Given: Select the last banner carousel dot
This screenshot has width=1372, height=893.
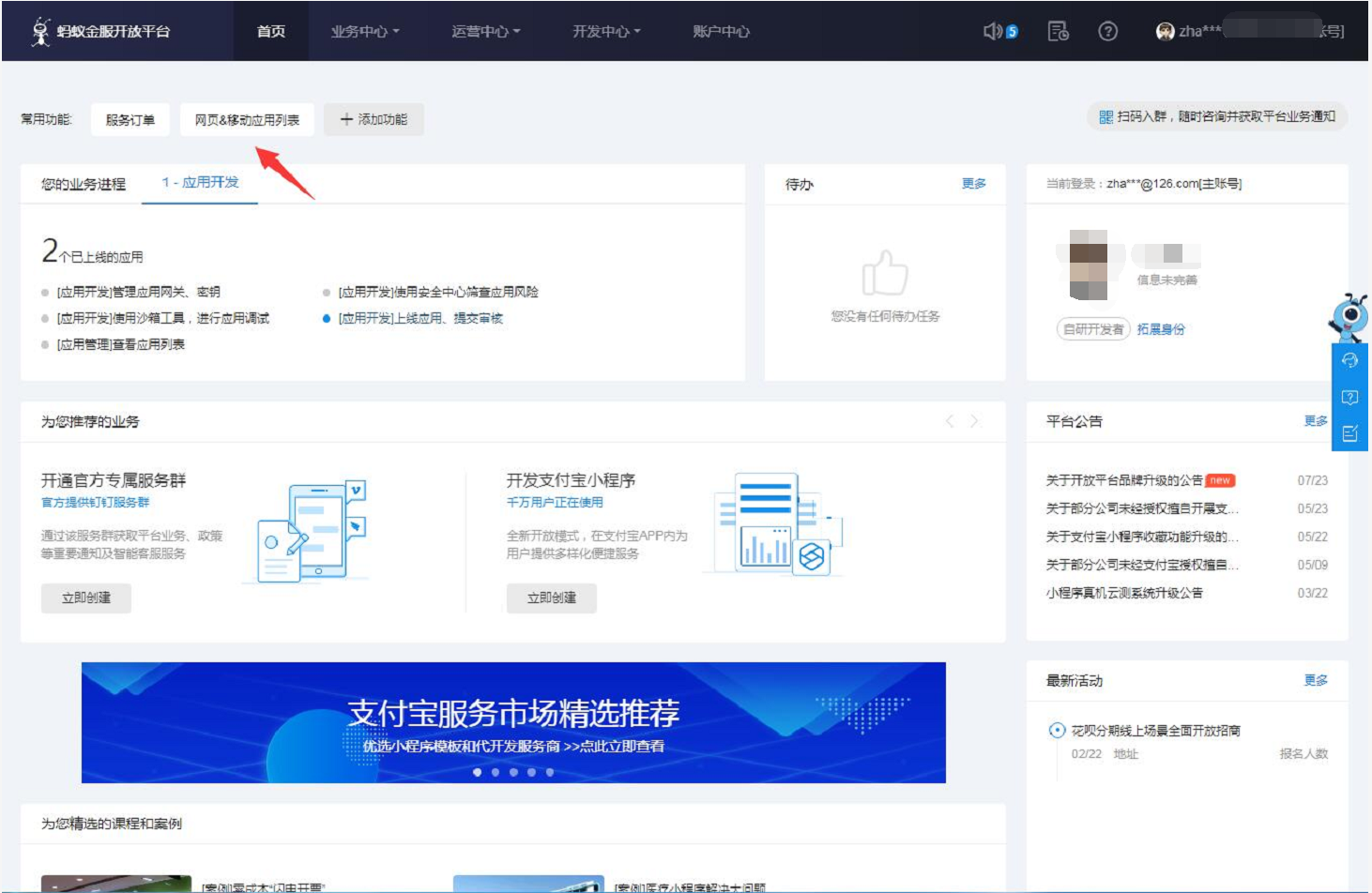Looking at the screenshot, I should [550, 772].
